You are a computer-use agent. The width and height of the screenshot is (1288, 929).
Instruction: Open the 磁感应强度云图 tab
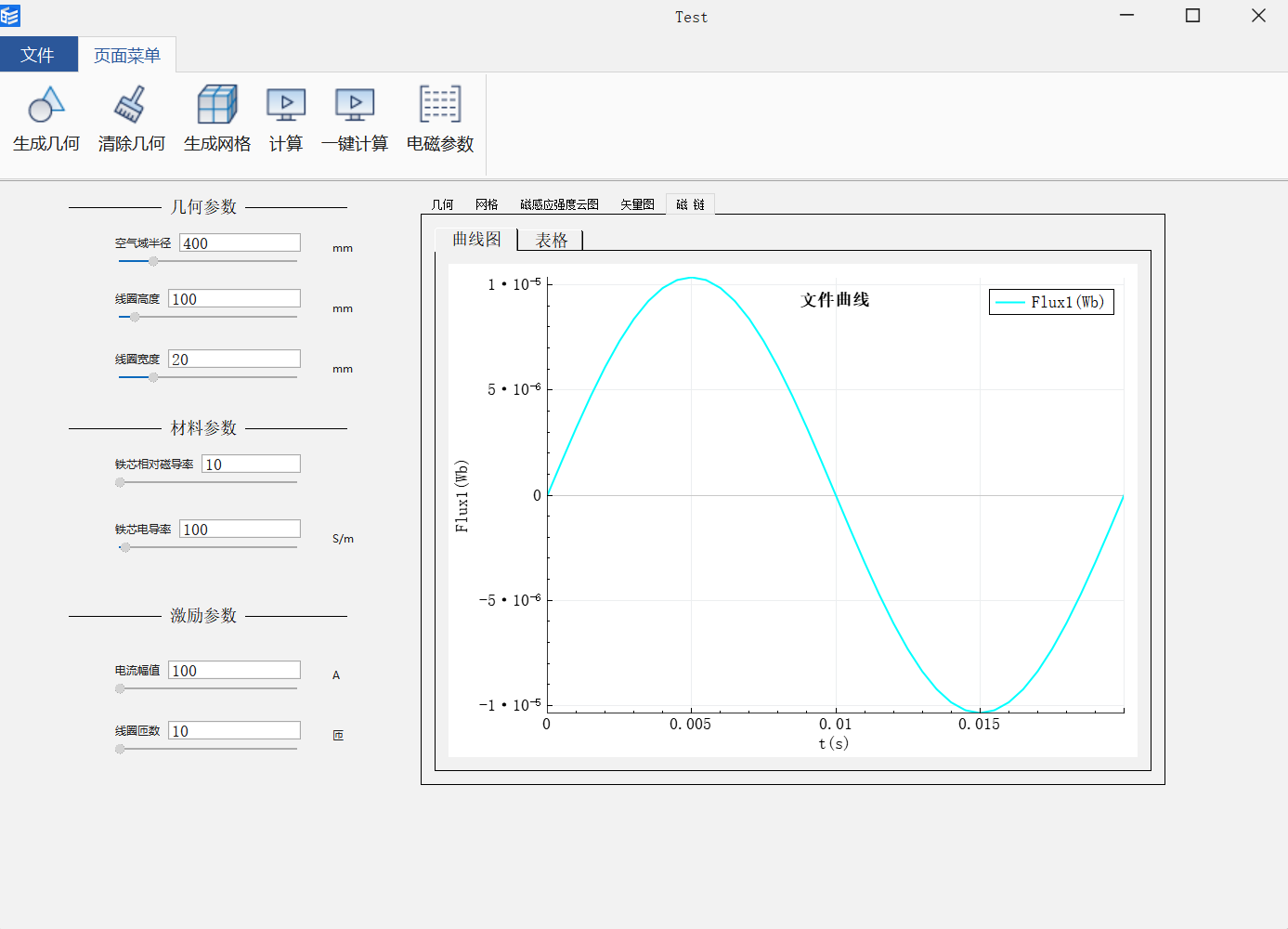pos(560,204)
